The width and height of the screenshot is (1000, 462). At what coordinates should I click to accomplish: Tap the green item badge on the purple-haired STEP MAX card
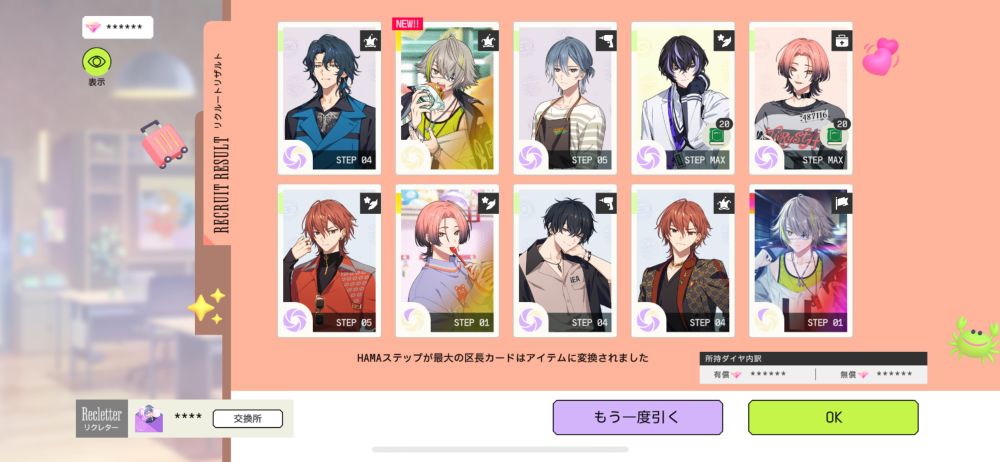[719, 135]
